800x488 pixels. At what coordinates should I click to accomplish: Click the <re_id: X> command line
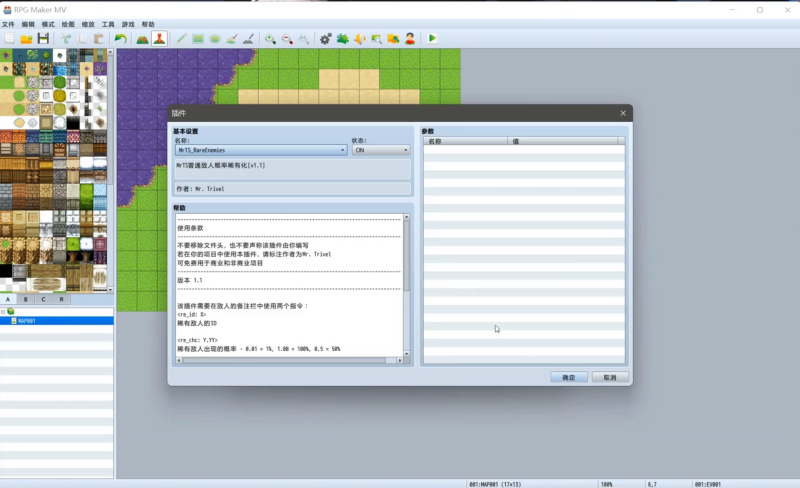tap(191, 314)
